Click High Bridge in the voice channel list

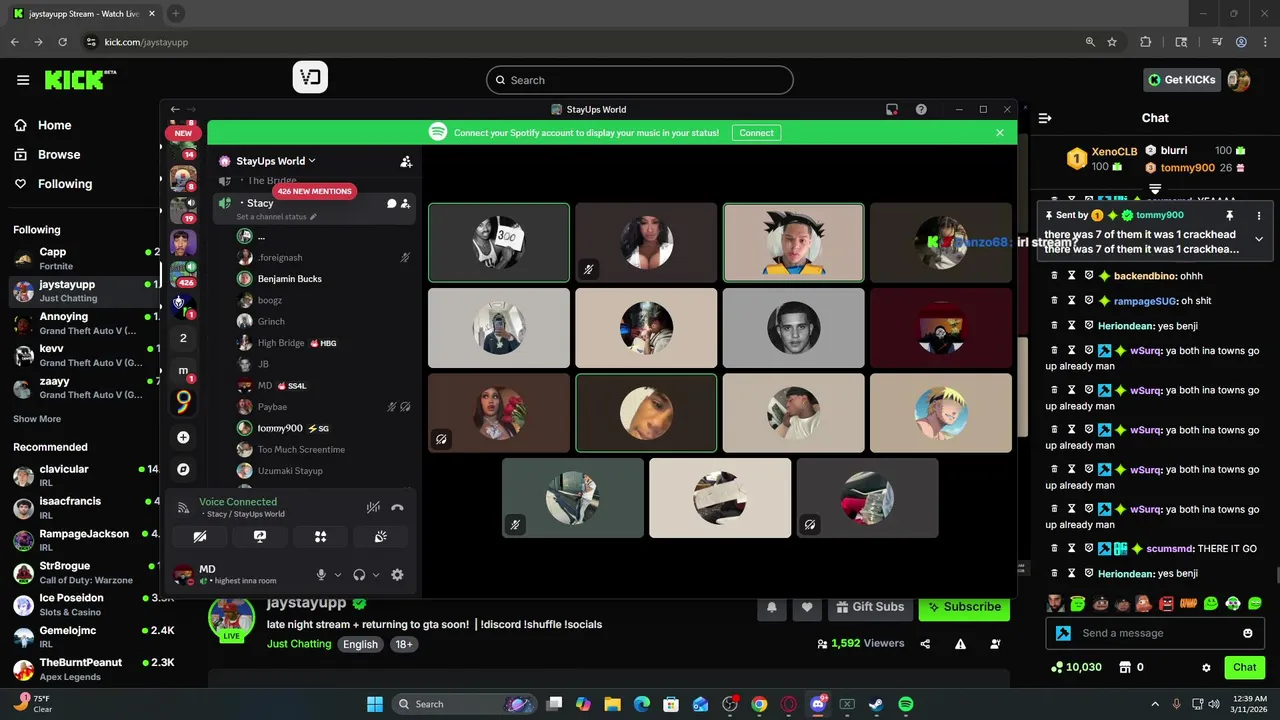[281, 343]
